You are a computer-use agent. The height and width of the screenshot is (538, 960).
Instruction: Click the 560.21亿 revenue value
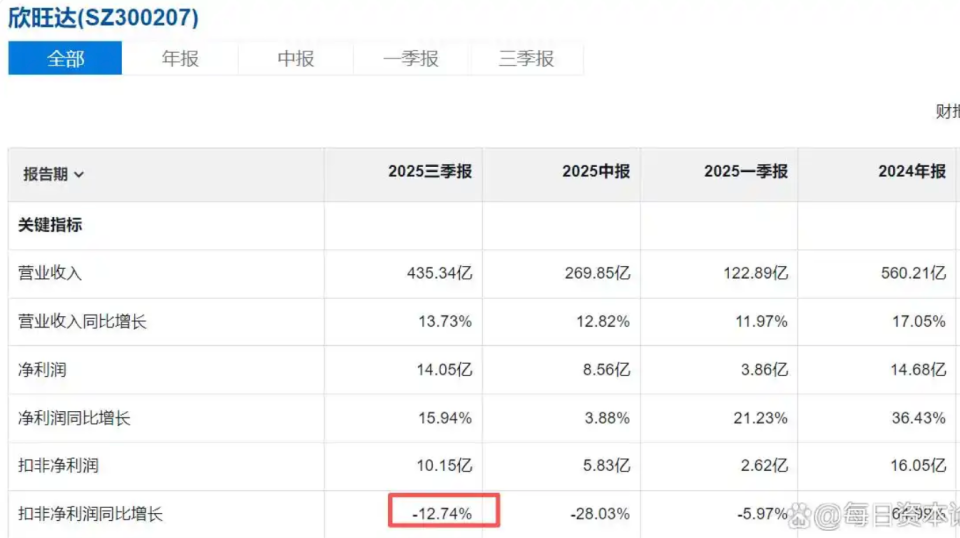click(913, 273)
